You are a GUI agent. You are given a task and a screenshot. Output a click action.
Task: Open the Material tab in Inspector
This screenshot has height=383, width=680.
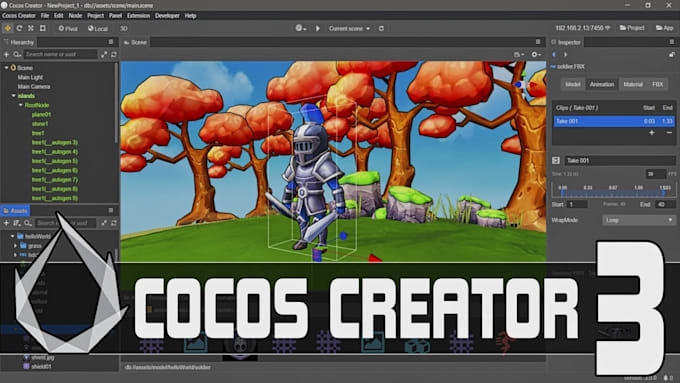tap(633, 84)
